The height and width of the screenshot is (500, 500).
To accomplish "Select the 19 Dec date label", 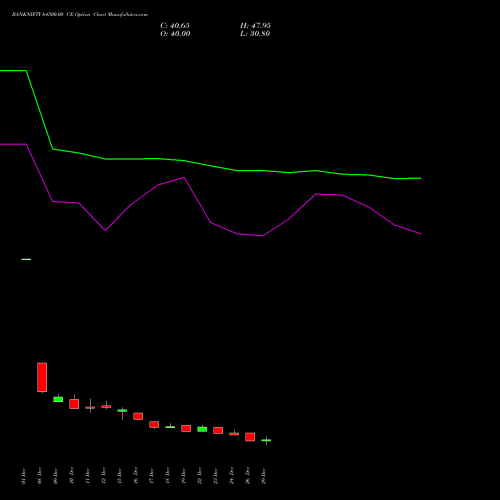I will coord(183,476).
